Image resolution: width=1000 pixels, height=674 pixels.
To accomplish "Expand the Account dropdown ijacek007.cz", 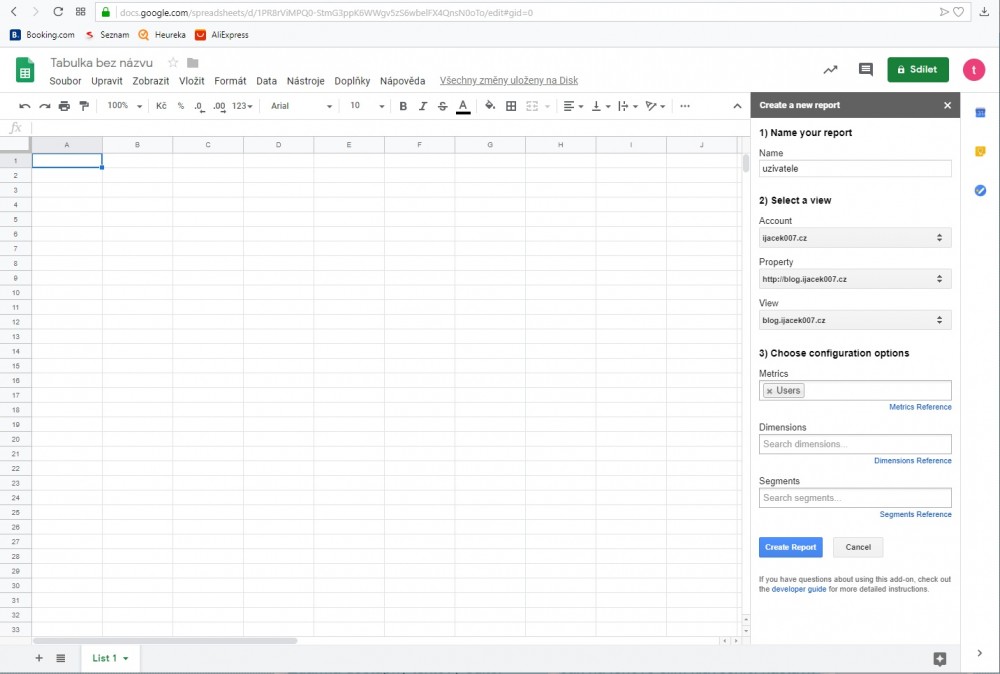I will pos(854,238).
